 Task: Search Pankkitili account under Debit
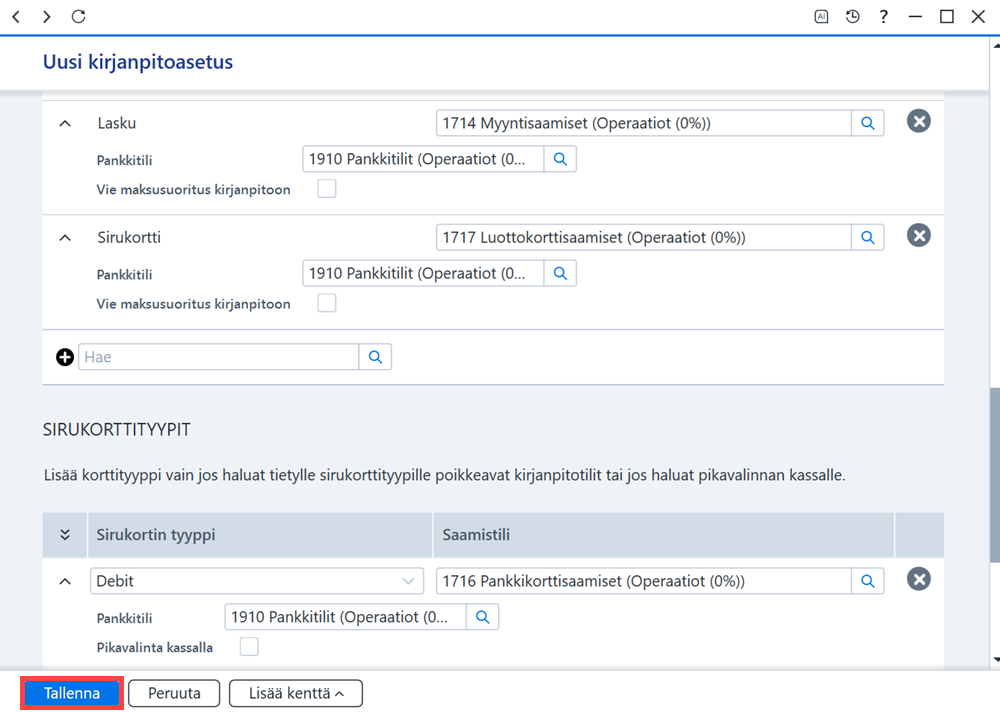coord(482,617)
